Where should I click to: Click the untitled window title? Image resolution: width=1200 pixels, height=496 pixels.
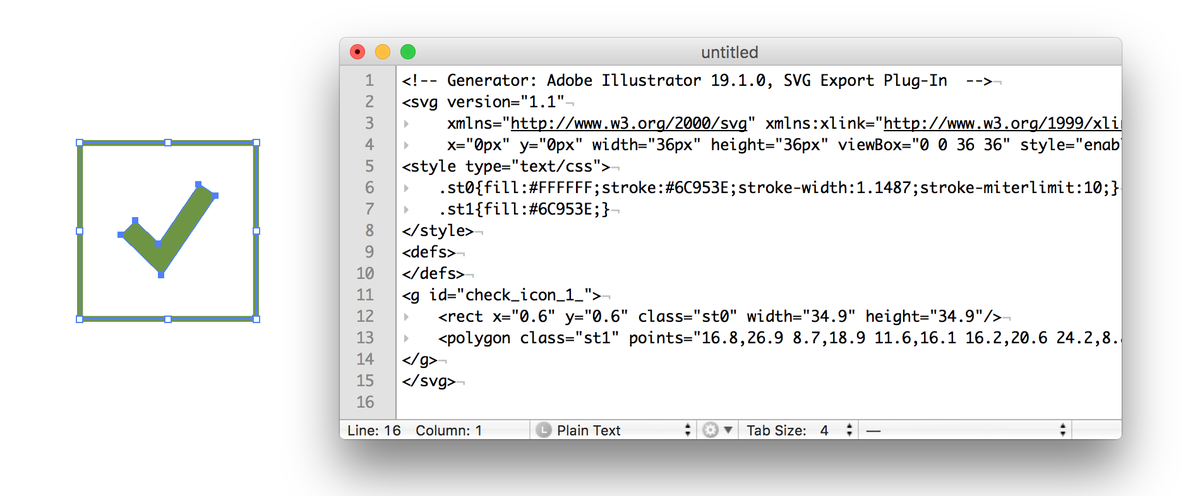pyautogui.click(x=730, y=52)
